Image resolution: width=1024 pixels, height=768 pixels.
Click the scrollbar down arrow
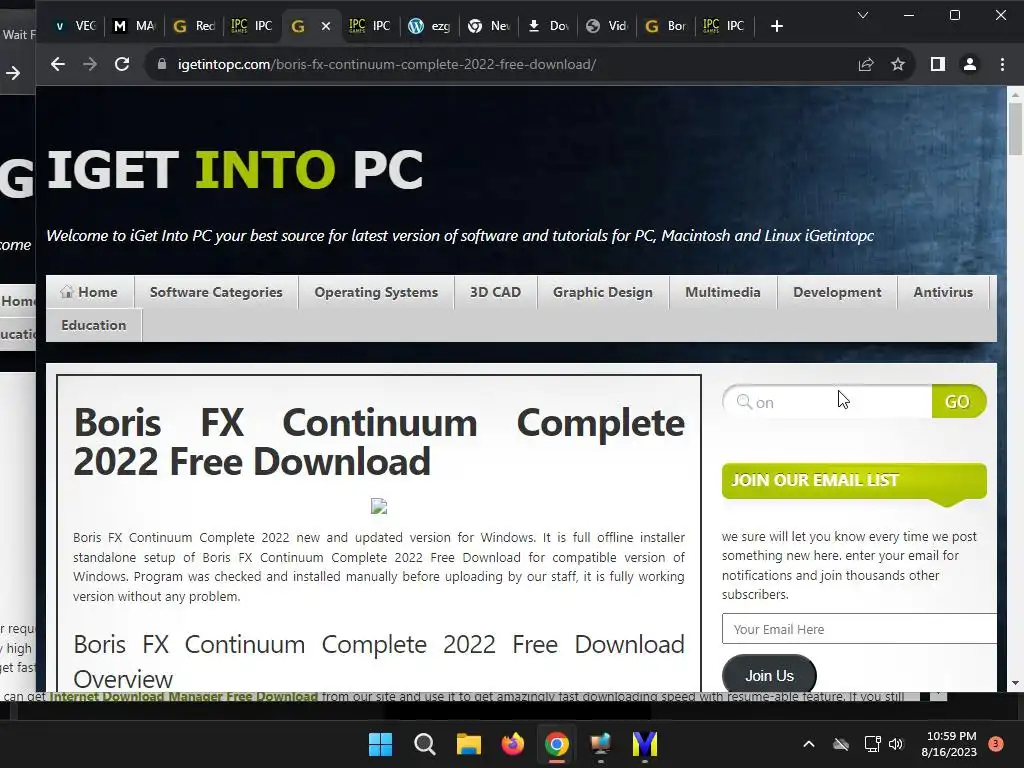[1015, 683]
